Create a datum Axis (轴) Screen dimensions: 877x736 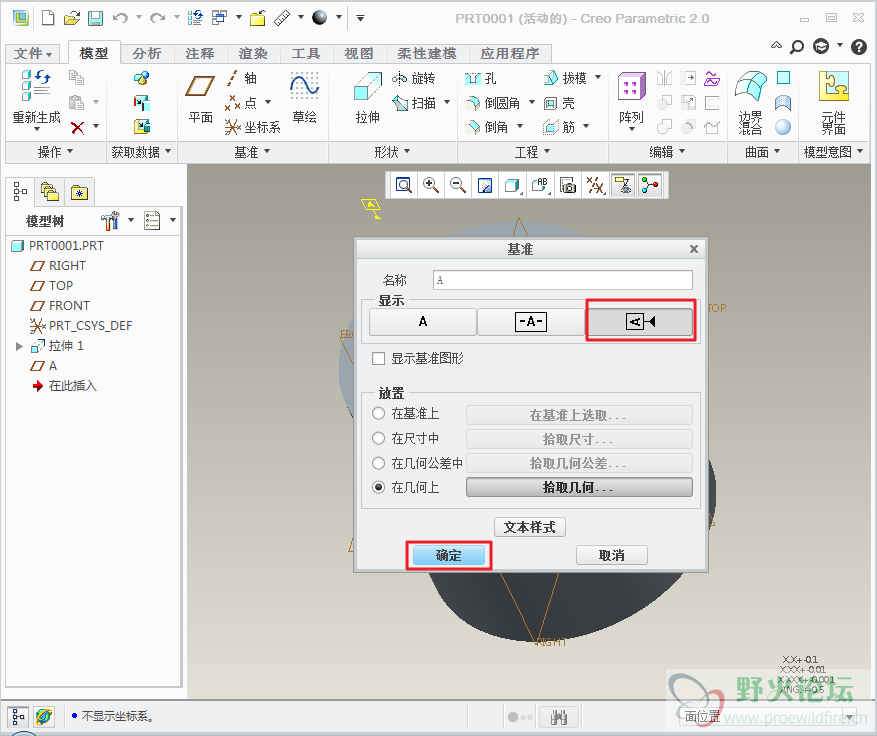tap(242, 78)
